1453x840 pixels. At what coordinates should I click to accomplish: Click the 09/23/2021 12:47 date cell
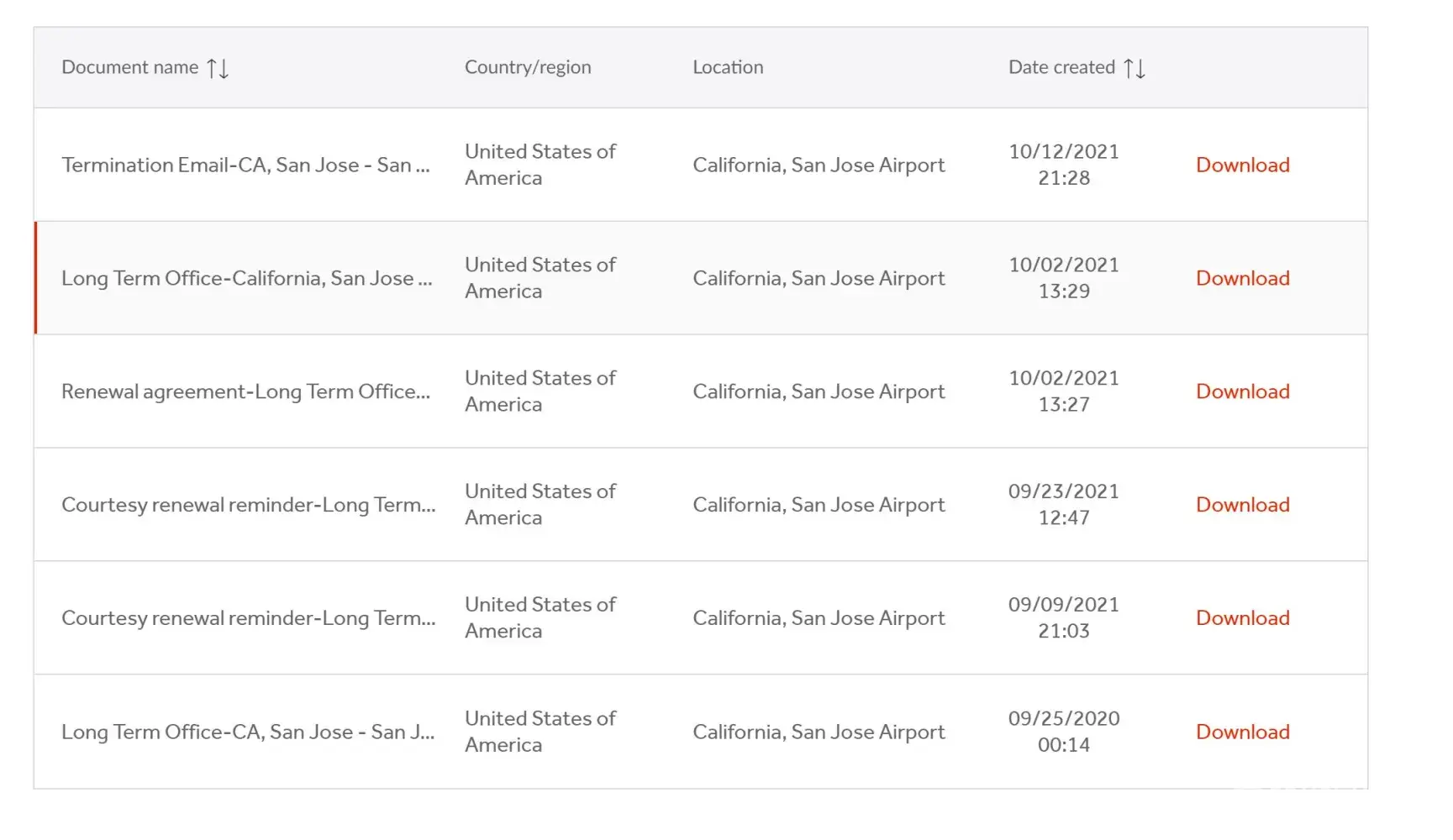(x=1064, y=505)
